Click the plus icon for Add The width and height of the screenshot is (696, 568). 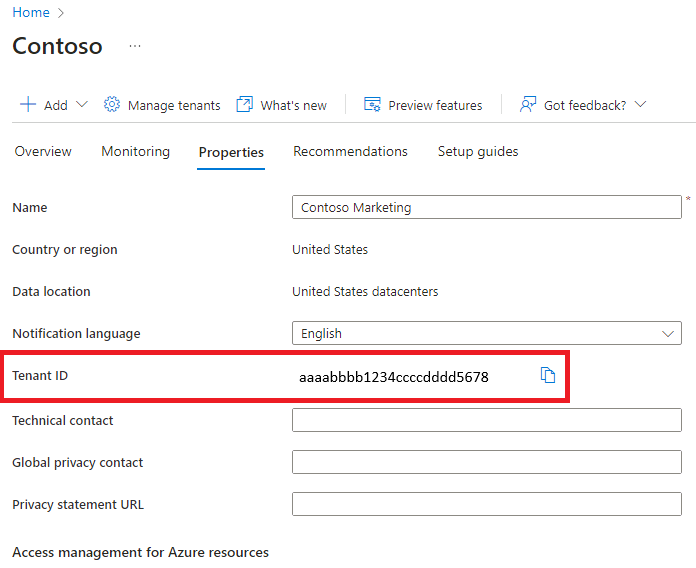click(28, 105)
